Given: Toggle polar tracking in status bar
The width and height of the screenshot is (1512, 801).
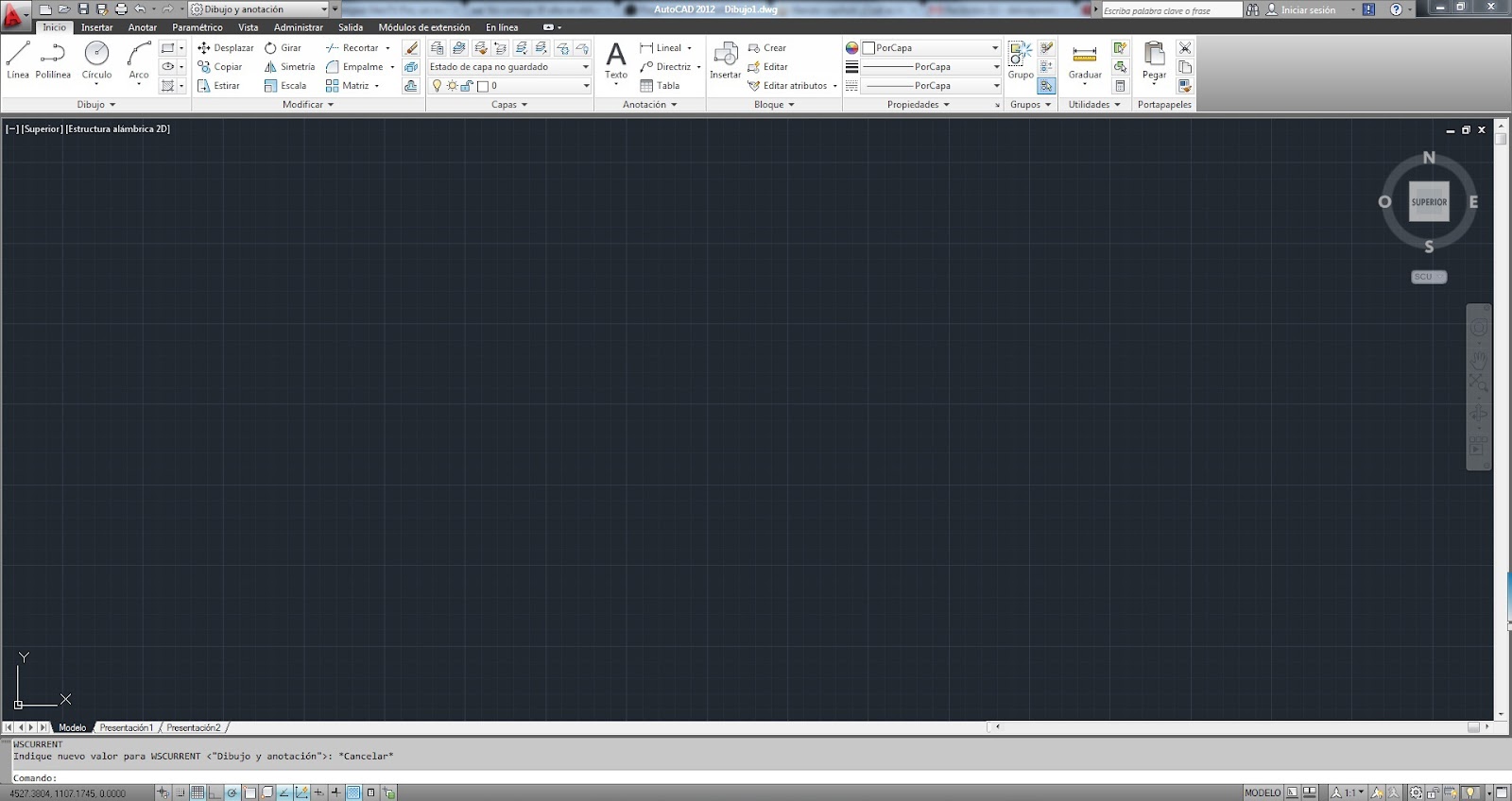Looking at the screenshot, I should [x=232, y=792].
